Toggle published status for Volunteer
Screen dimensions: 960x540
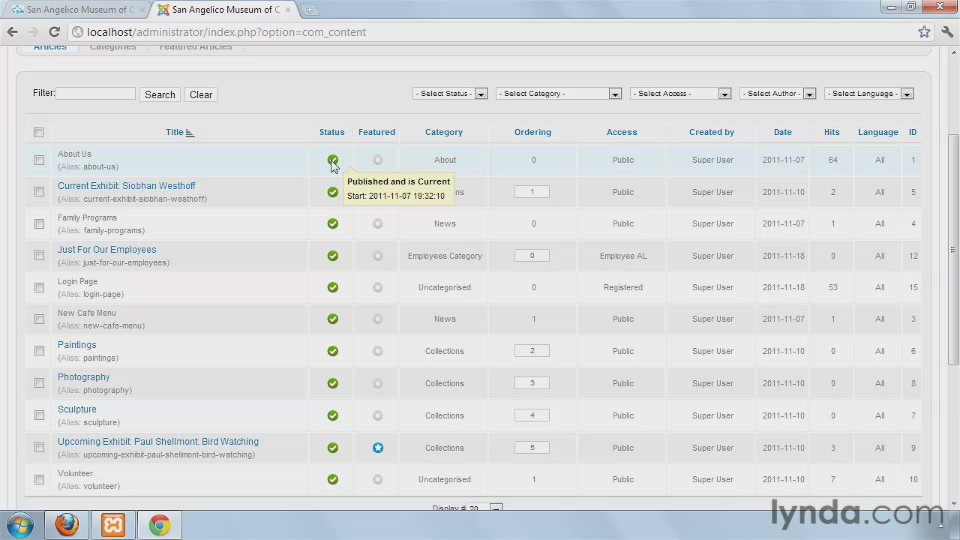tap(332, 479)
